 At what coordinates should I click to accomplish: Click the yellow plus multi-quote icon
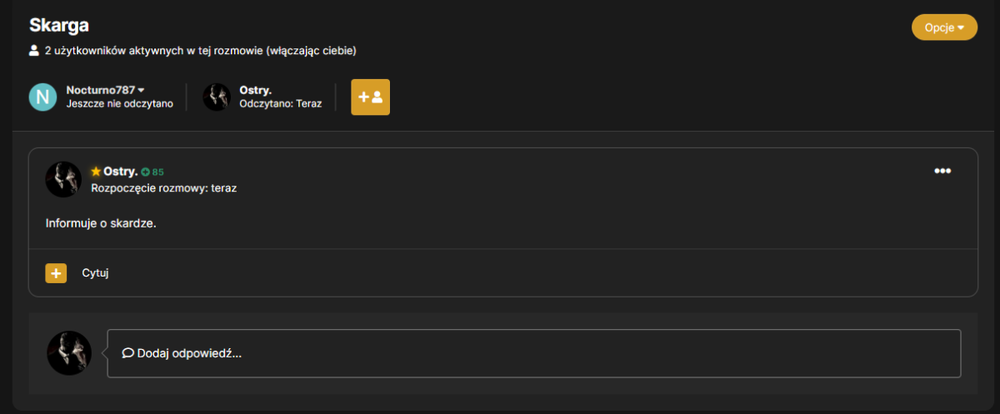pos(56,273)
